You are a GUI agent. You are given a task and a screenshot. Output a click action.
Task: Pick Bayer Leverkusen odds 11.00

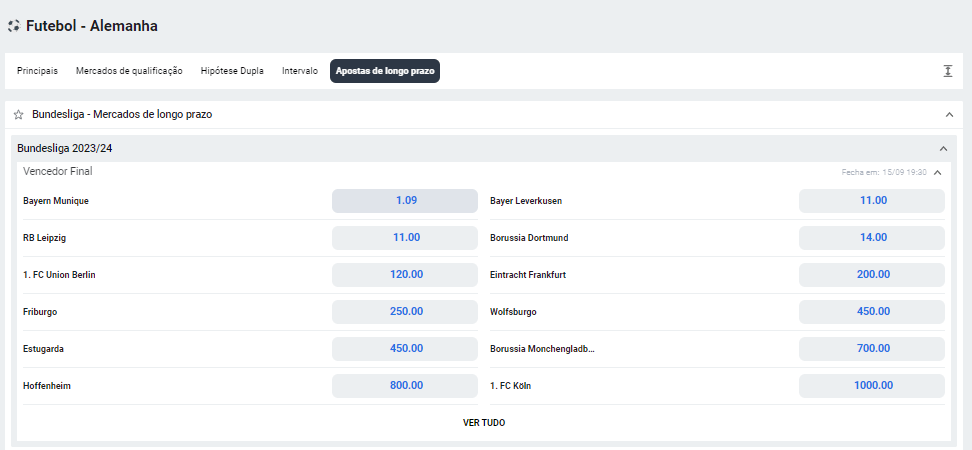pyautogui.click(x=872, y=201)
